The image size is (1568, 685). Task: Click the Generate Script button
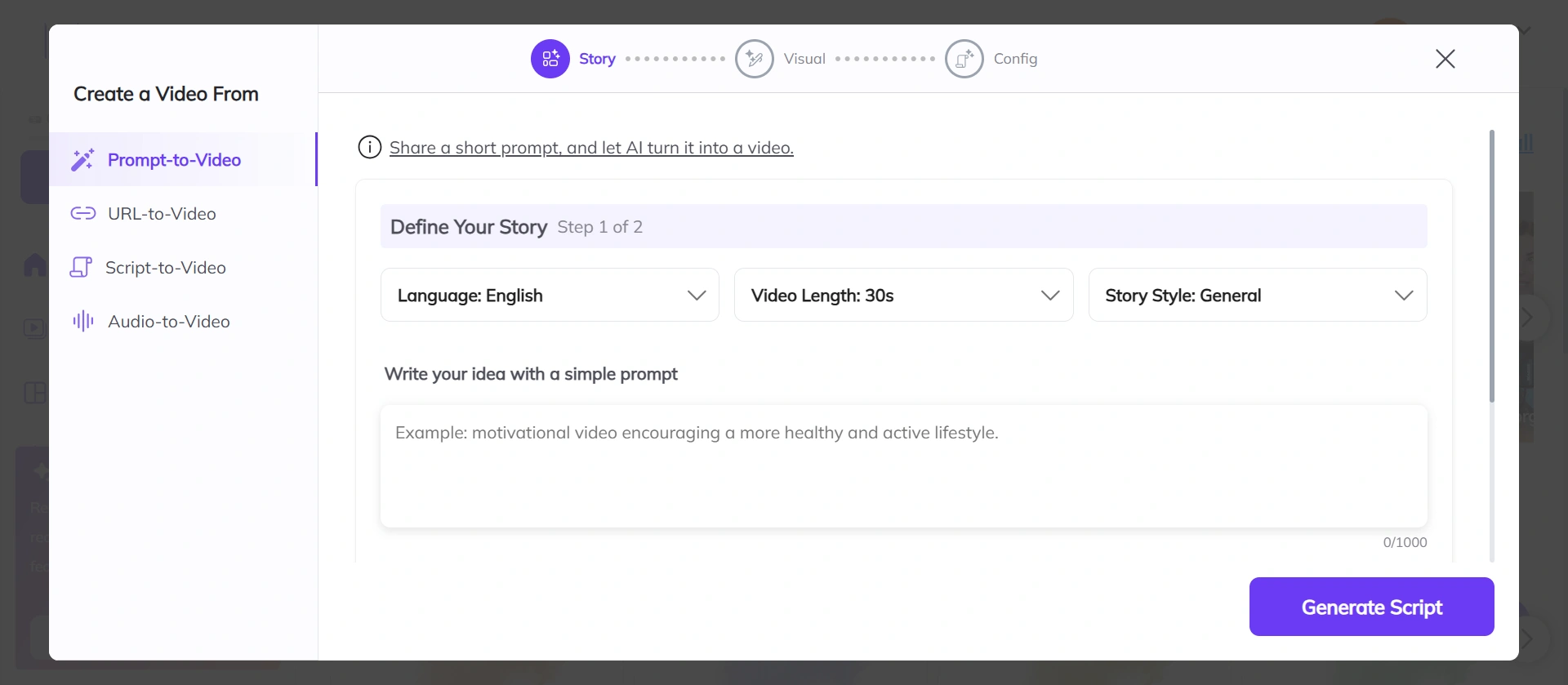pyautogui.click(x=1372, y=607)
